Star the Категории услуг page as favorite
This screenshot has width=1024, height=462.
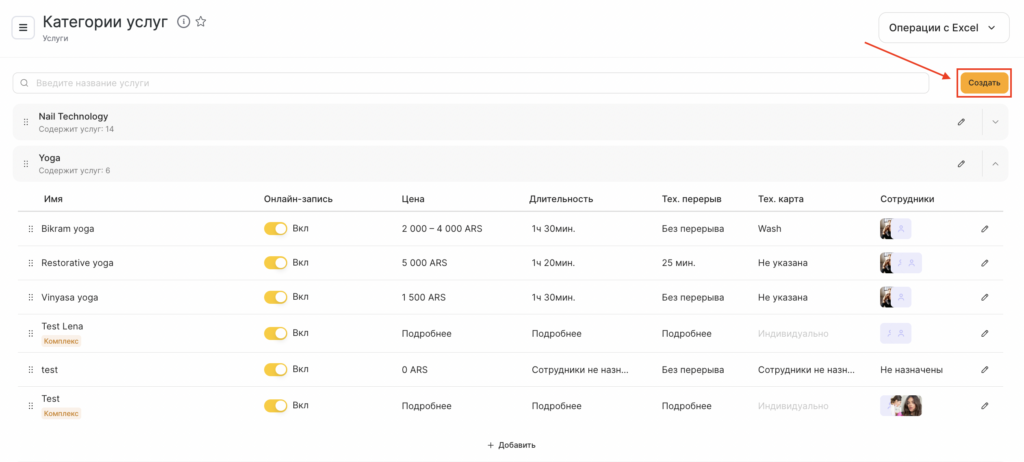tap(201, 22)
